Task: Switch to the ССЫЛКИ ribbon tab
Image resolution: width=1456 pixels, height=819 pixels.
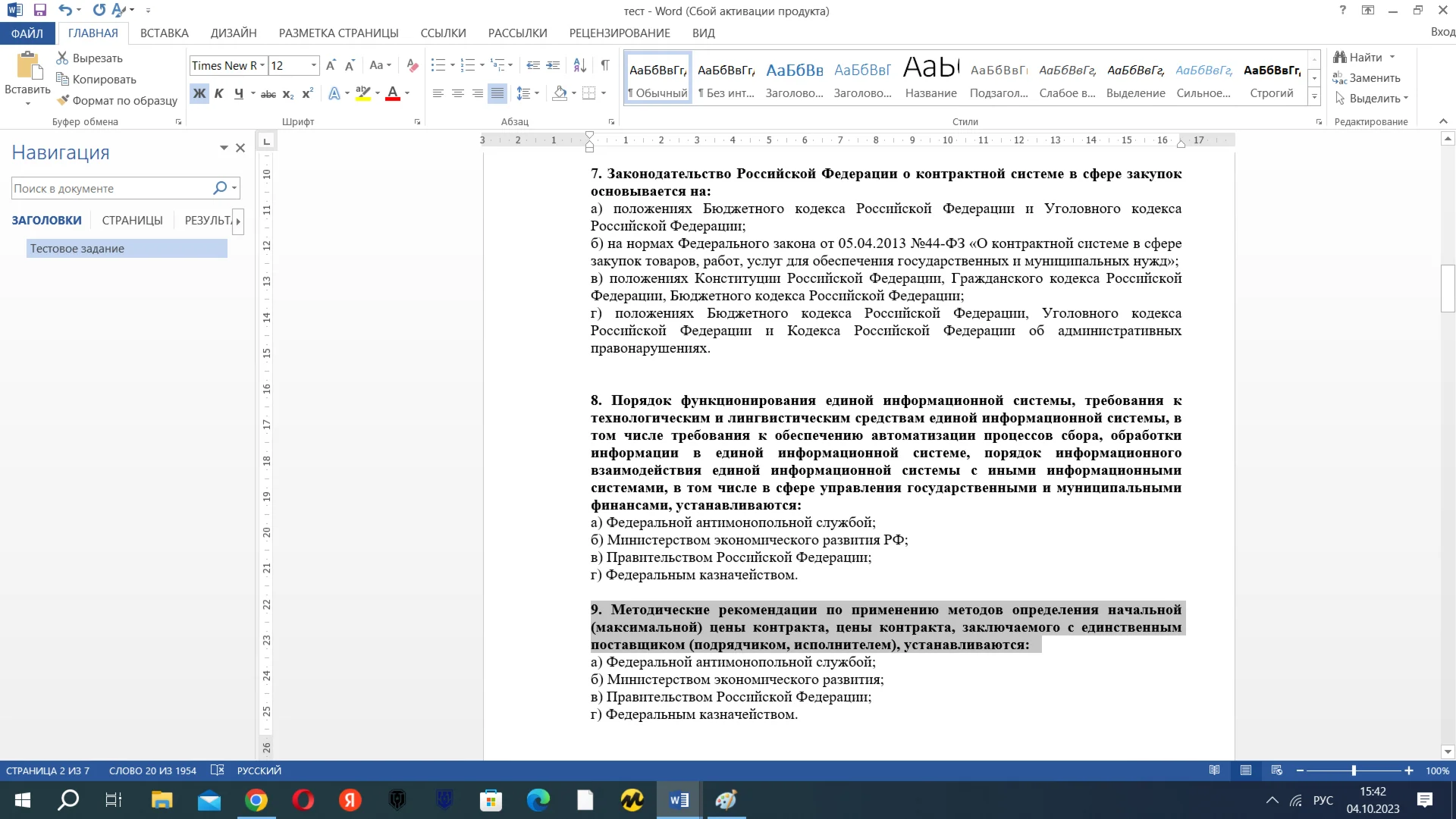Action: click(x=443, y=33)
